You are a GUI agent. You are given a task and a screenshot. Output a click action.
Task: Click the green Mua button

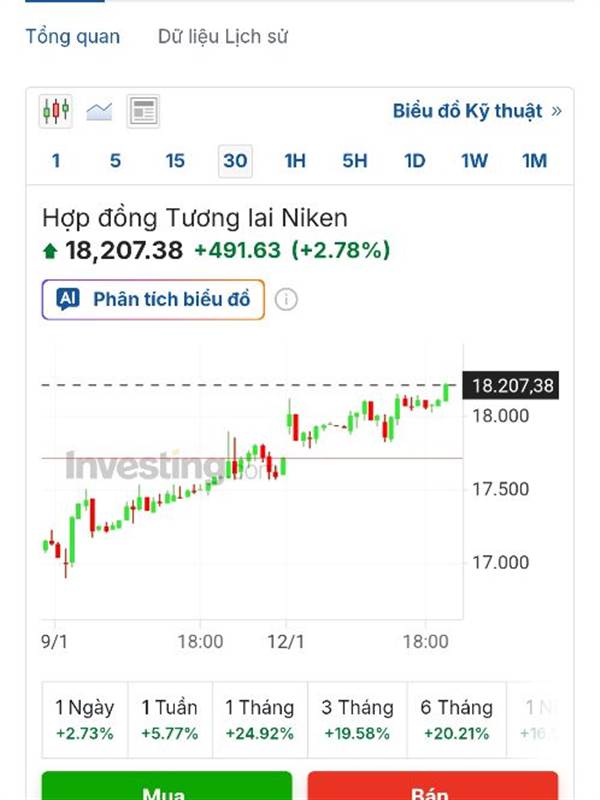[x=167, y=786]
